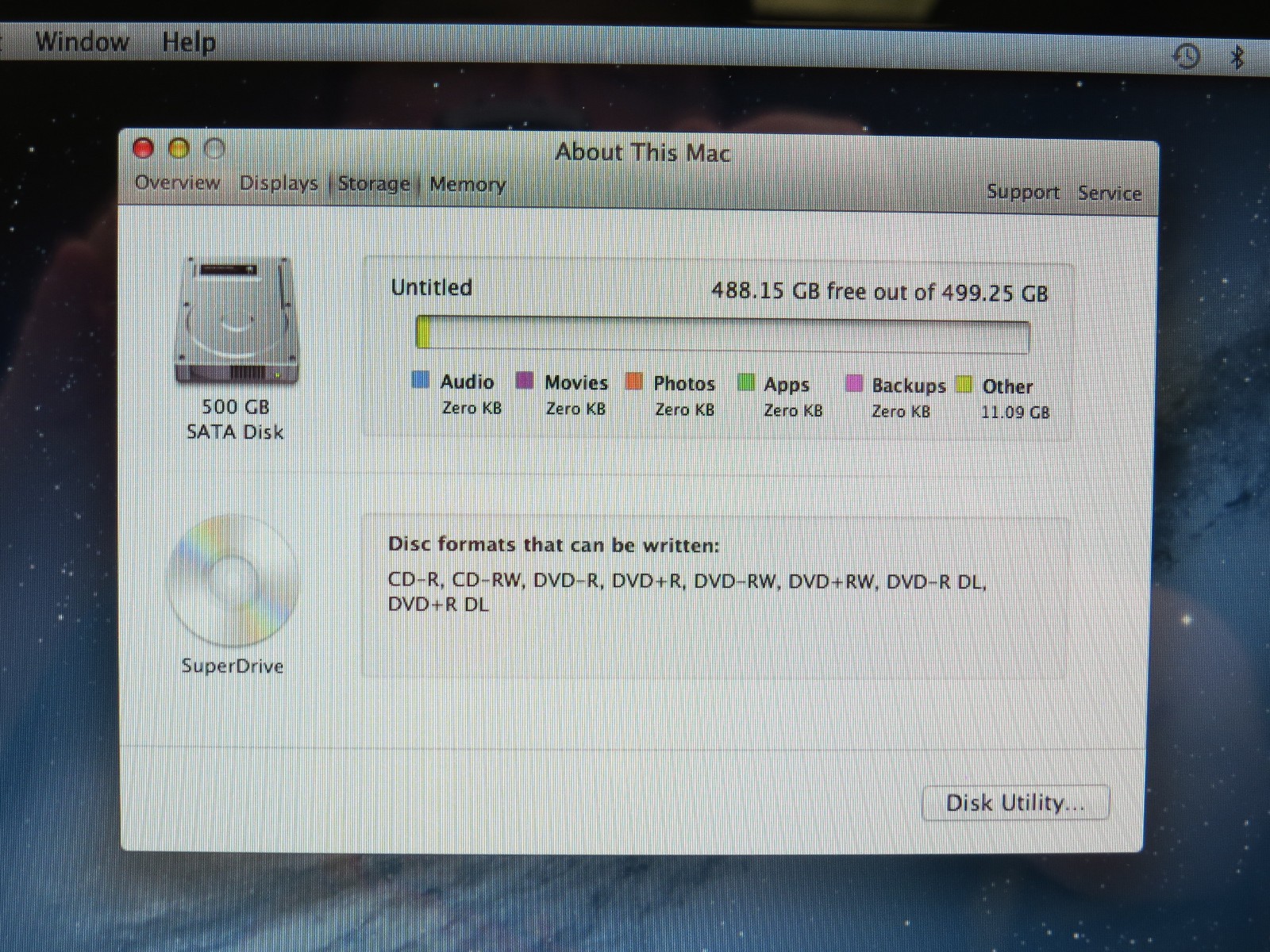Click the Service link

tap(1110, 193)
